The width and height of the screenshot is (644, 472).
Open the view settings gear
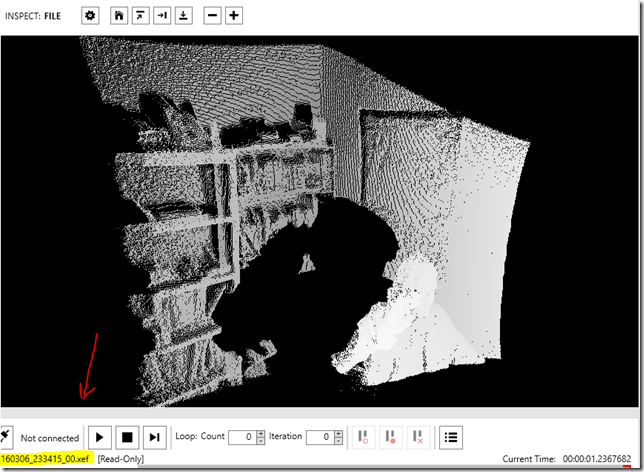coord(90,16)
